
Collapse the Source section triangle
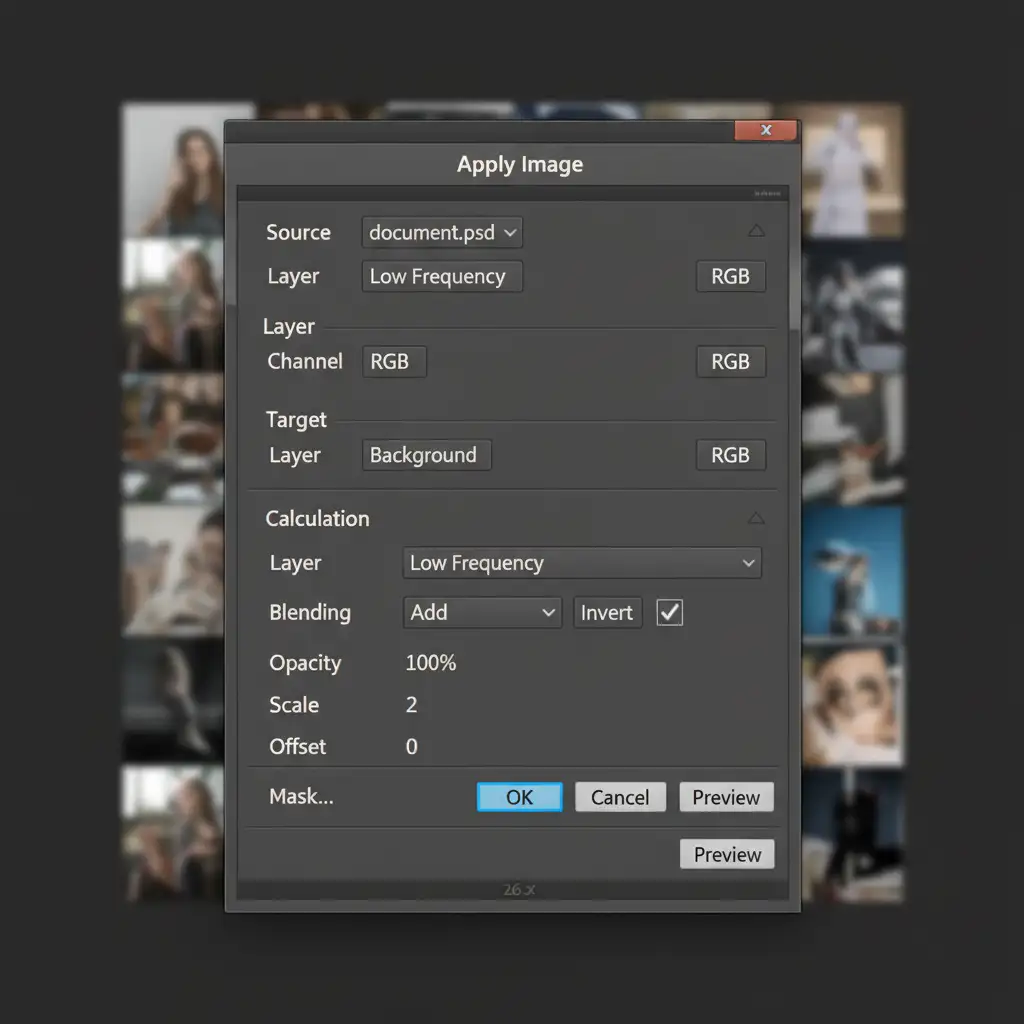(x=756, y=231)
